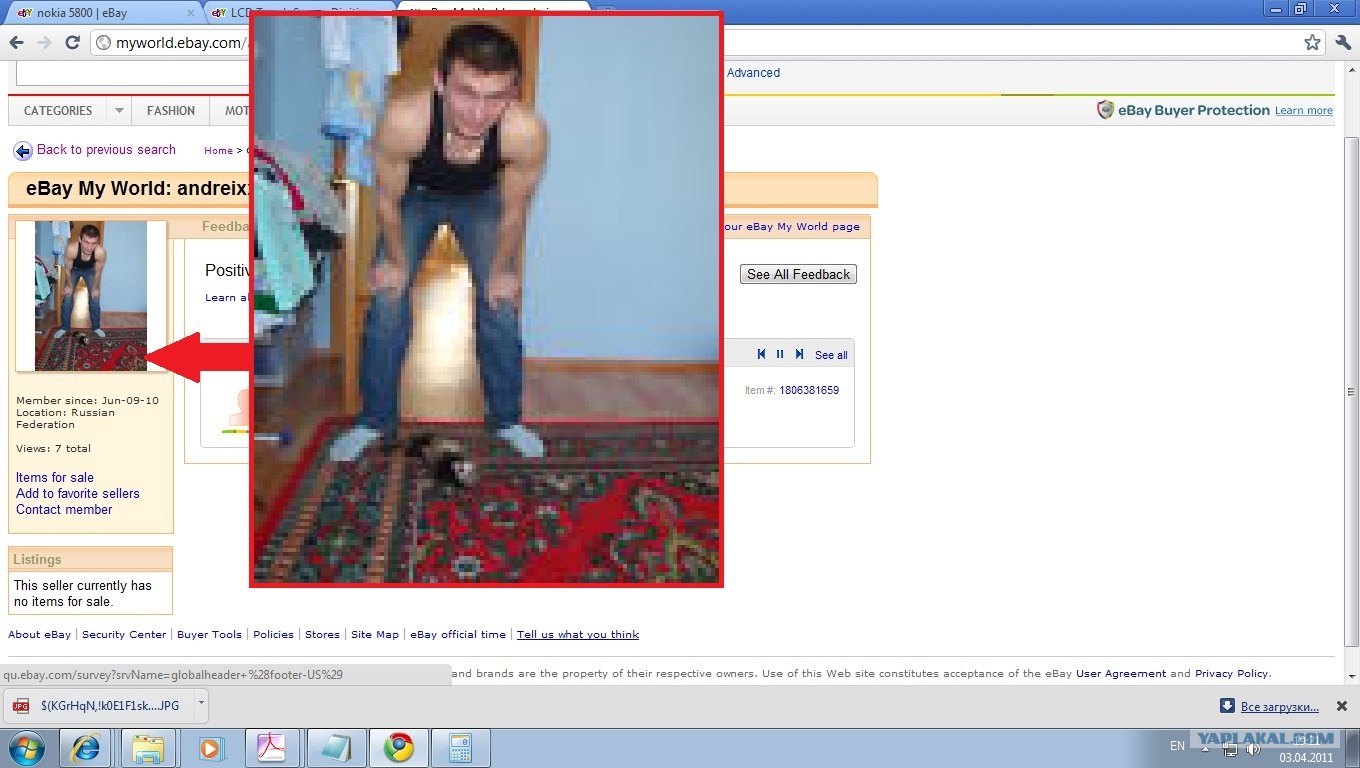Open Adobe Reader from taskbar

pyautogui.click(x=272, y=747)
